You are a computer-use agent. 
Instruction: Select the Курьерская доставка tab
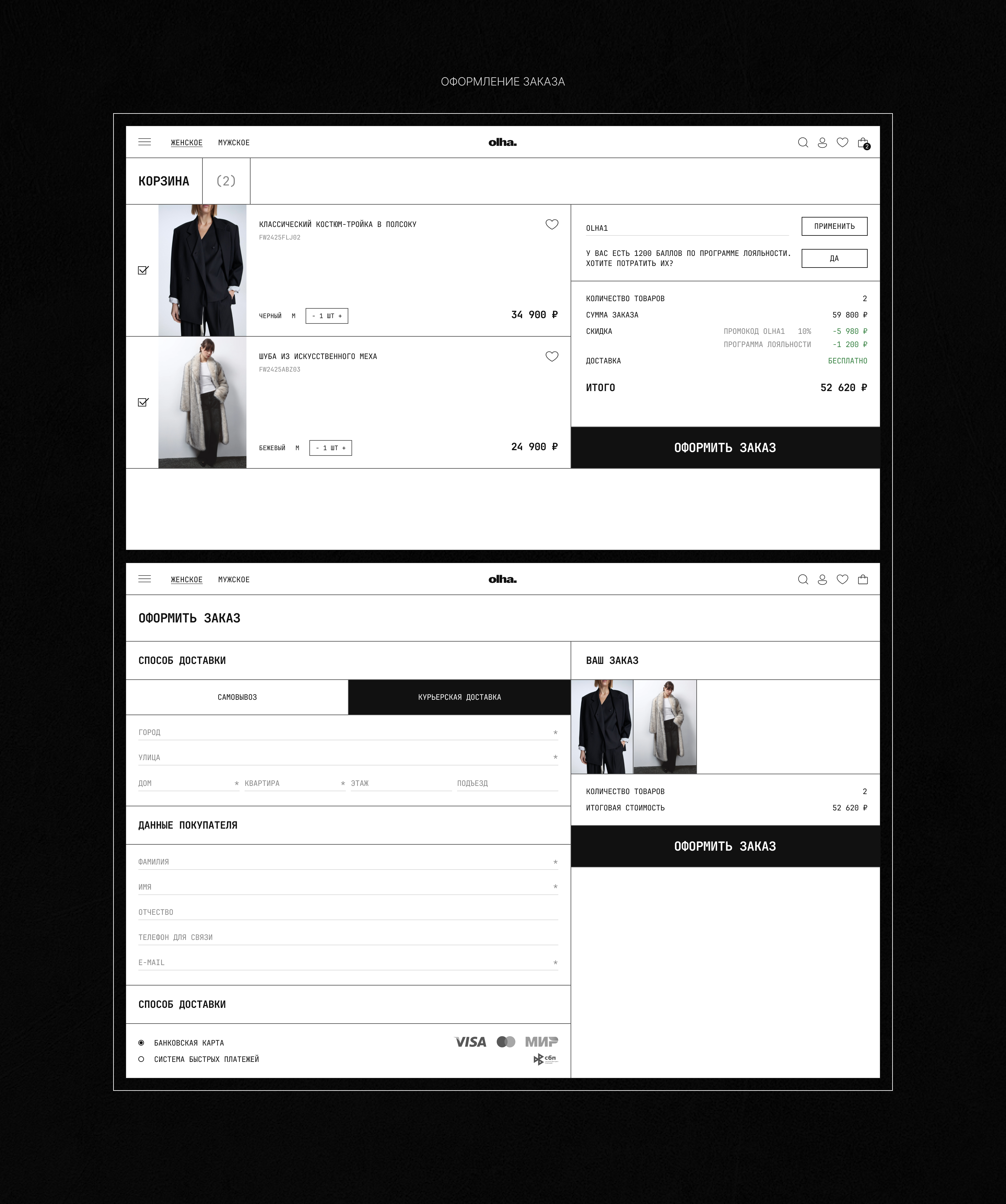point(459,697)
